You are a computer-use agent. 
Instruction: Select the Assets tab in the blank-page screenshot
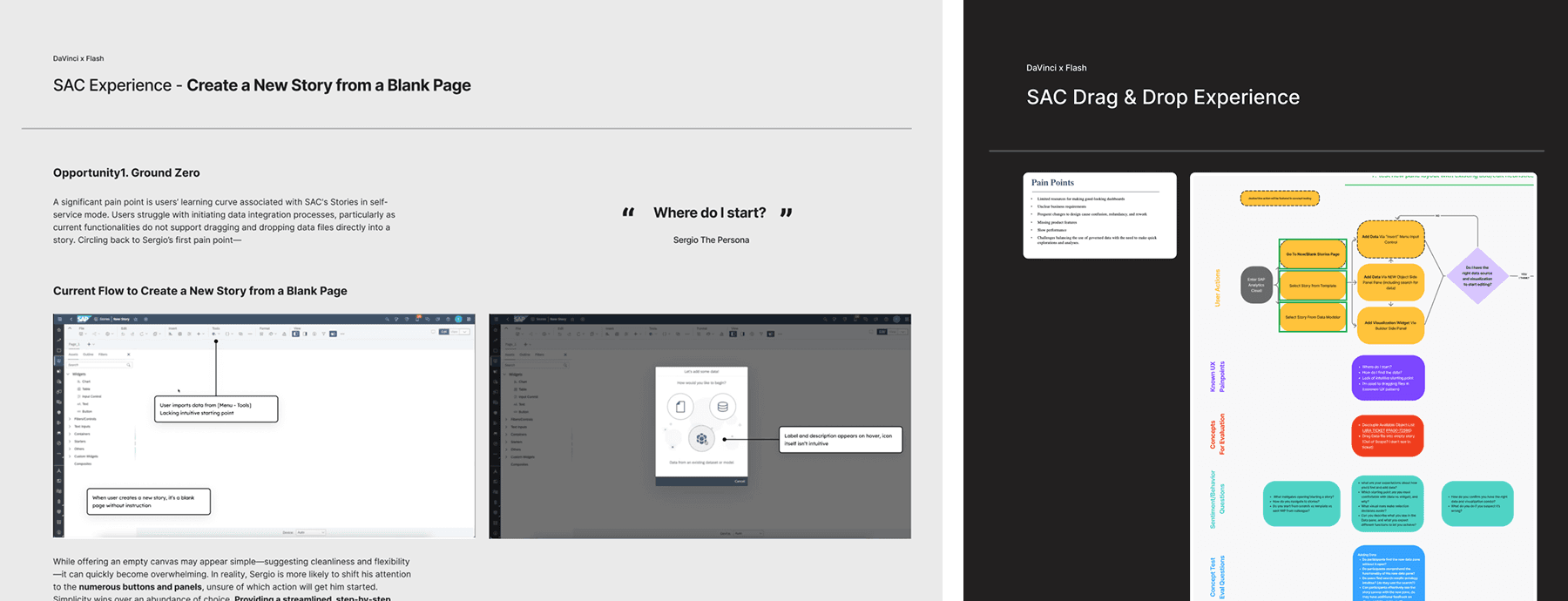pos(73,355)
